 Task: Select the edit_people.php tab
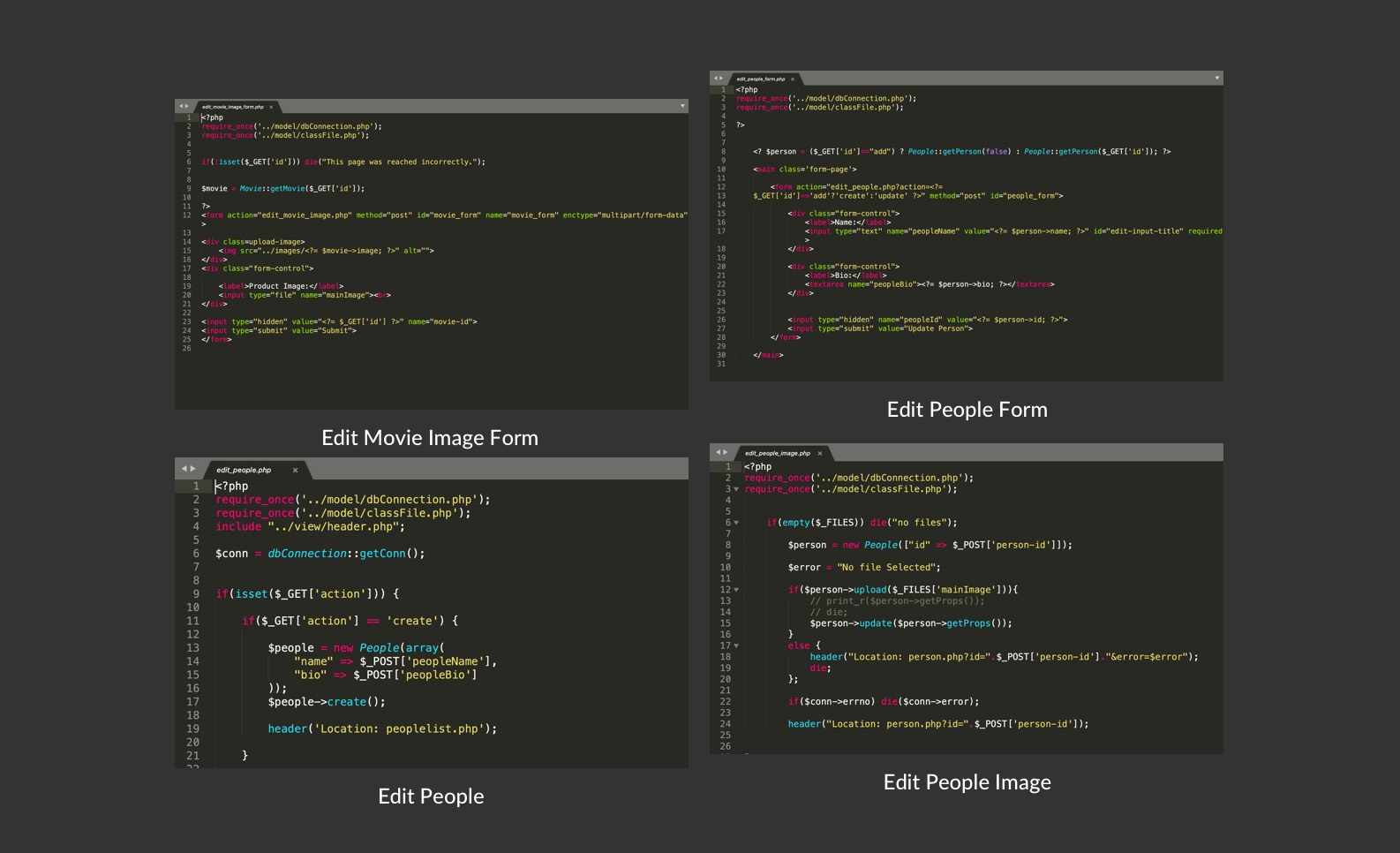(x=244, y=470)
